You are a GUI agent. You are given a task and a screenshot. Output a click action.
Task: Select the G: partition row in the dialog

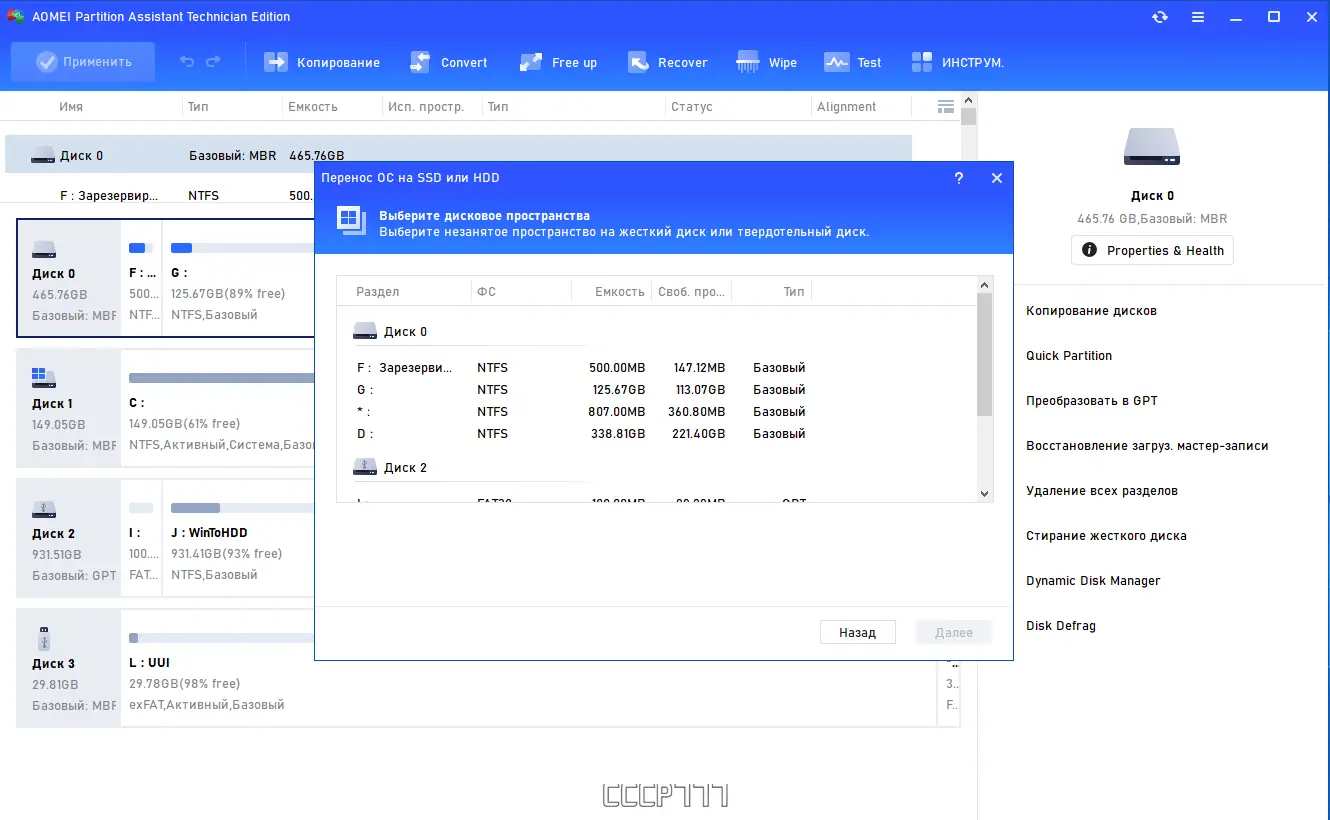(x=656, y=390)
